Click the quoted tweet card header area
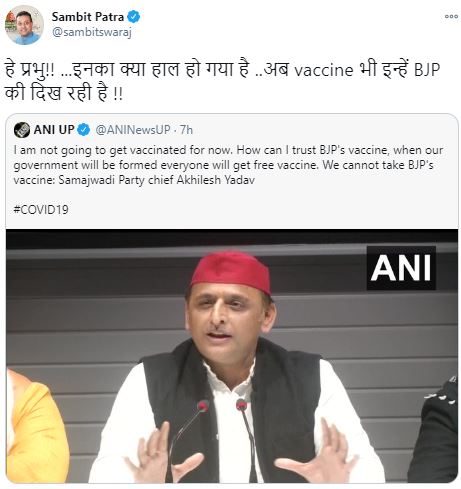 [232, 130]
